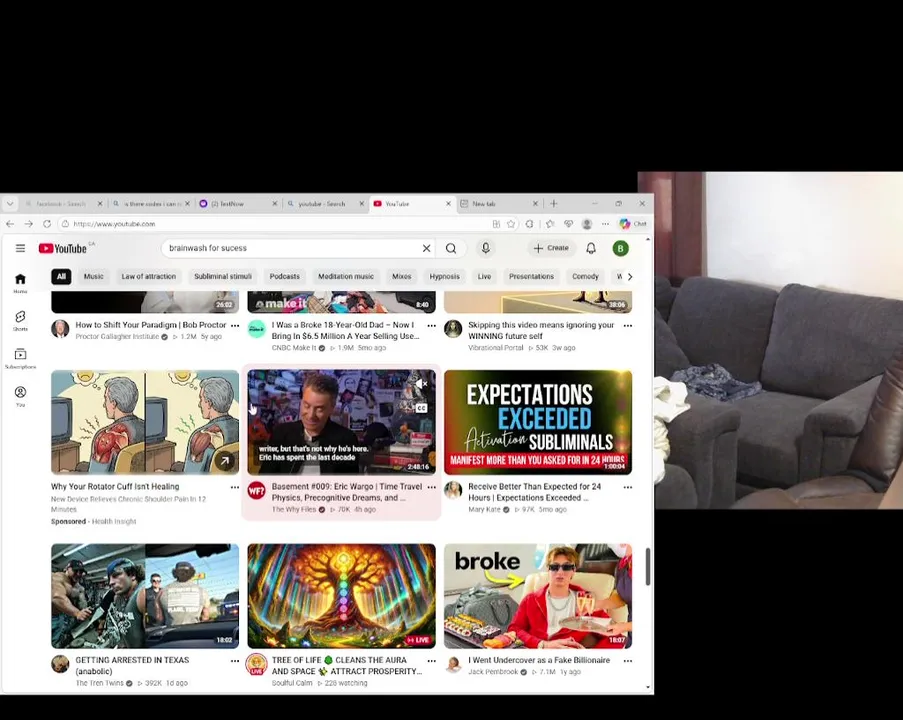
Task: Select the Music filter chip
Action: click(93, 276)
